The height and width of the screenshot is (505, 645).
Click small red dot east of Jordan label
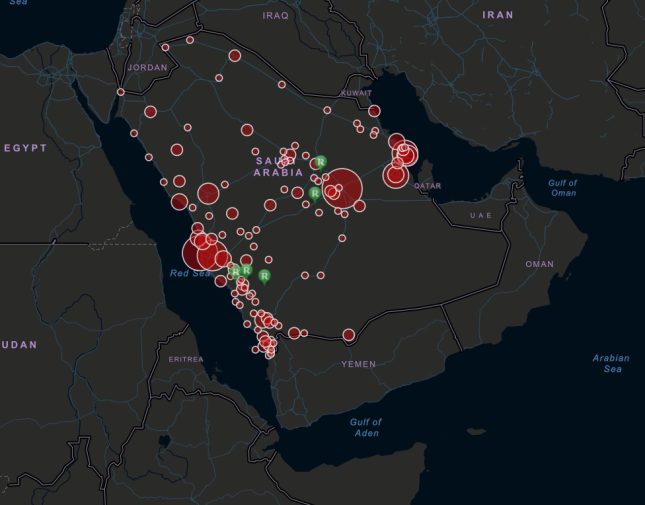tap(218, 77)
